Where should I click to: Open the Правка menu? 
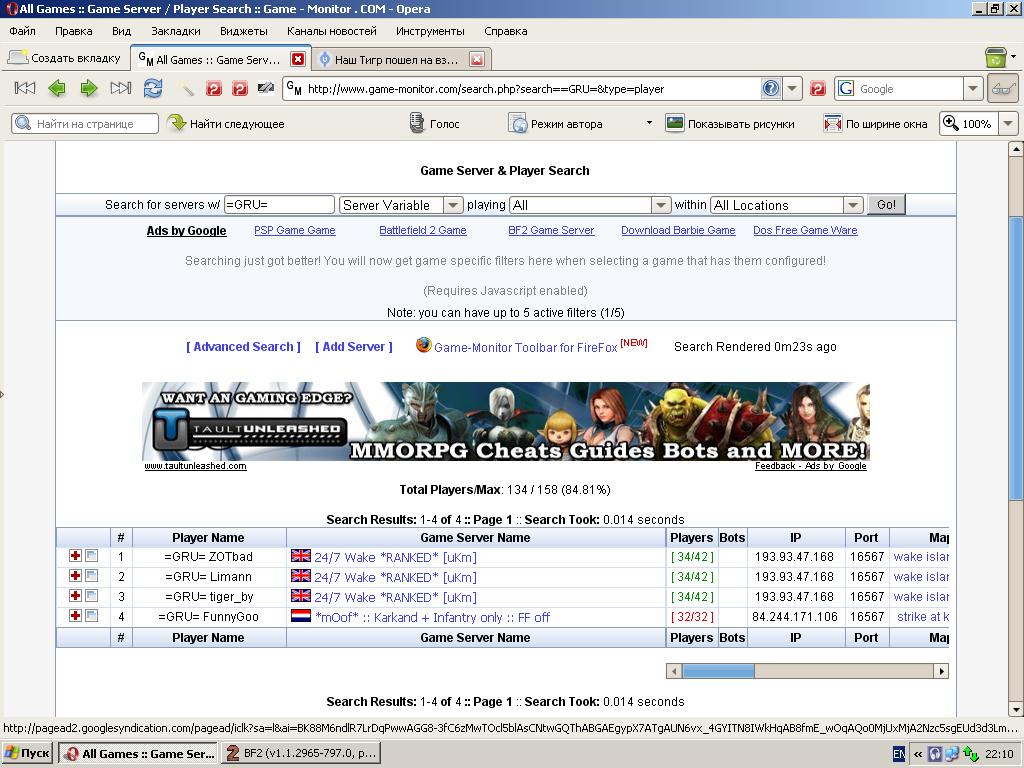(74, 31)
